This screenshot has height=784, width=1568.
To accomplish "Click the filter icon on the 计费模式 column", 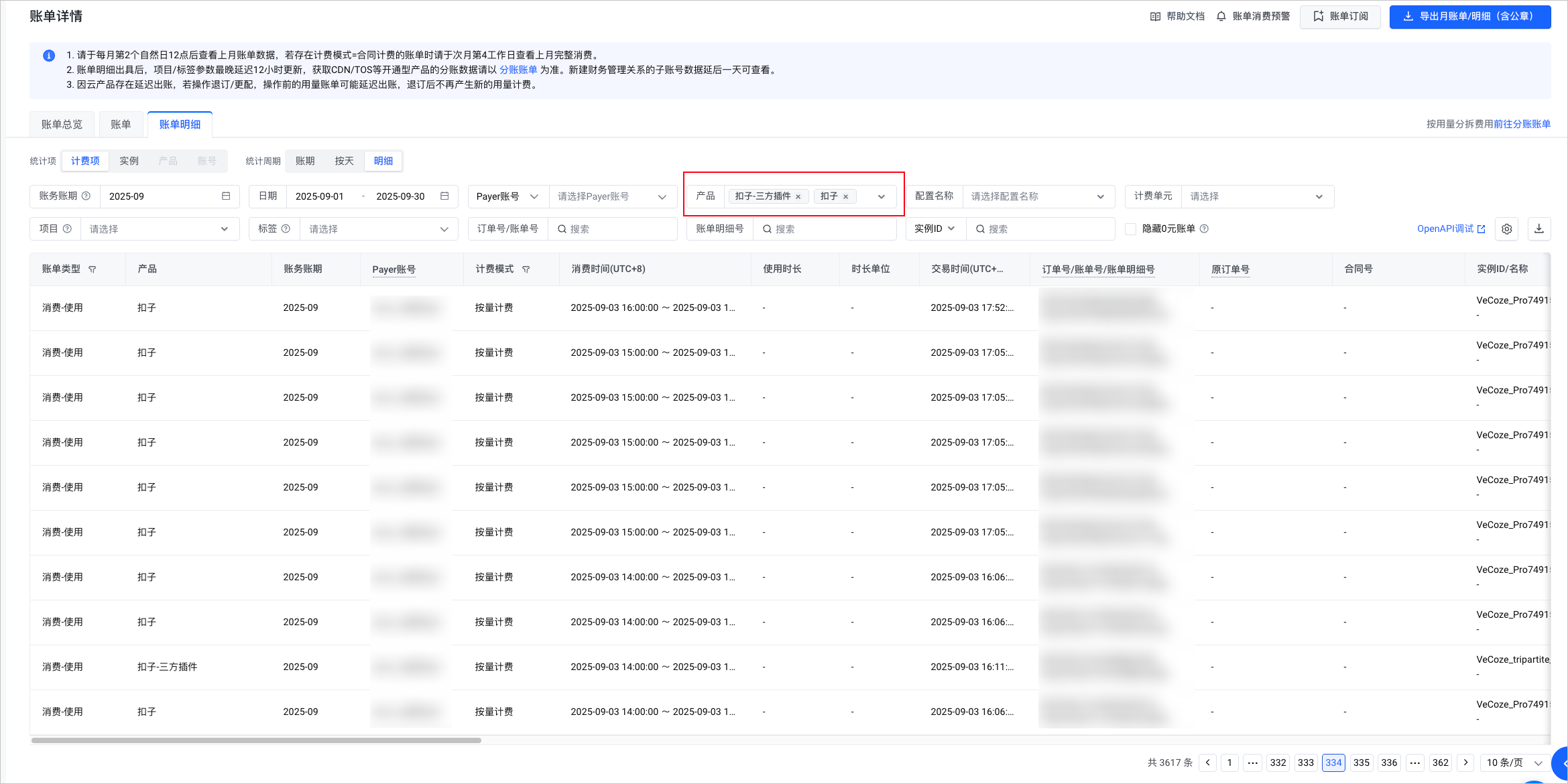I will pyautogui.click(x=526, y=269).
